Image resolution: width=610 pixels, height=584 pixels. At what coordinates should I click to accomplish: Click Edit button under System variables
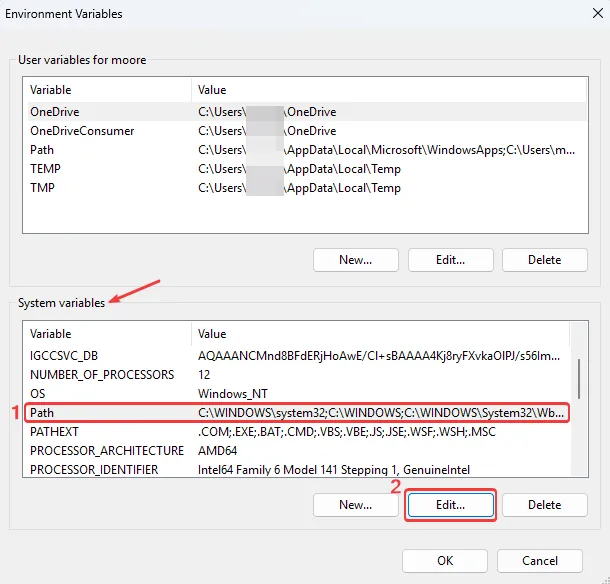tap(450, 505)
